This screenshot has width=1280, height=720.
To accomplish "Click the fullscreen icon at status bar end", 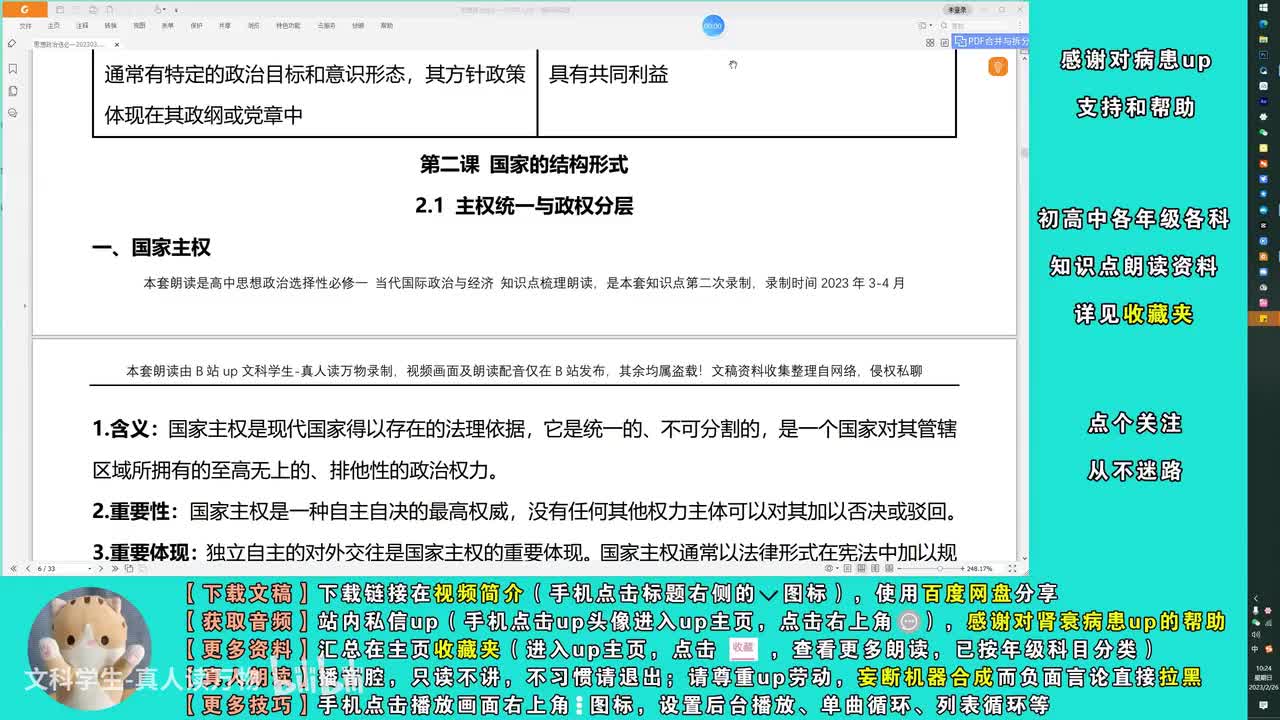I will pos(1012,568).
